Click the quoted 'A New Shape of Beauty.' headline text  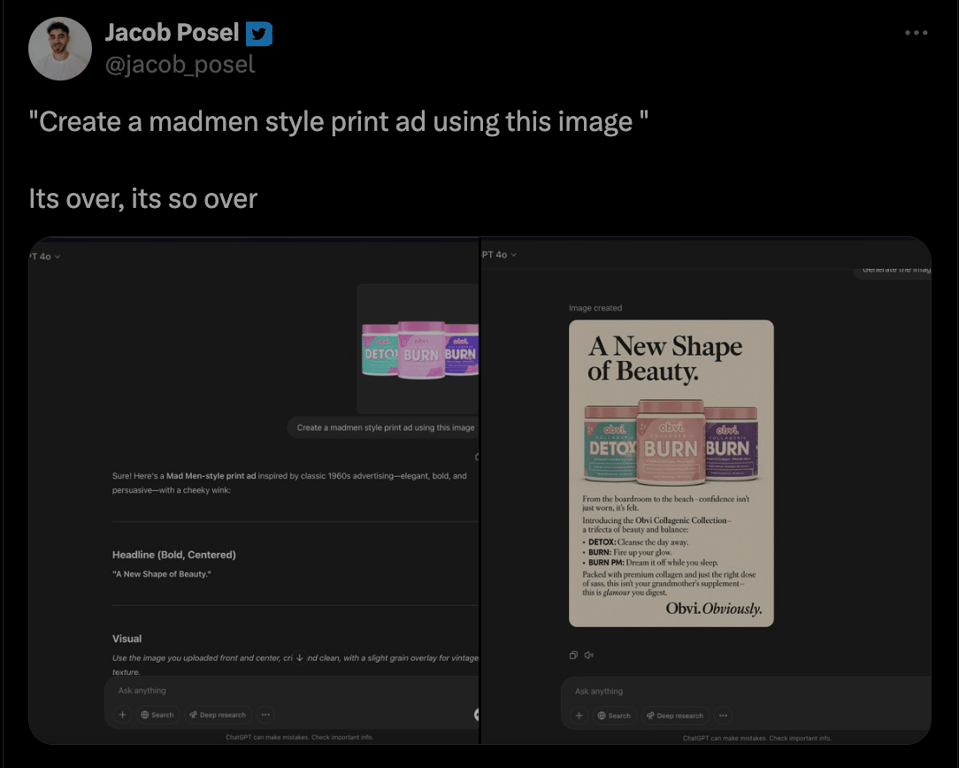point(161,574)
